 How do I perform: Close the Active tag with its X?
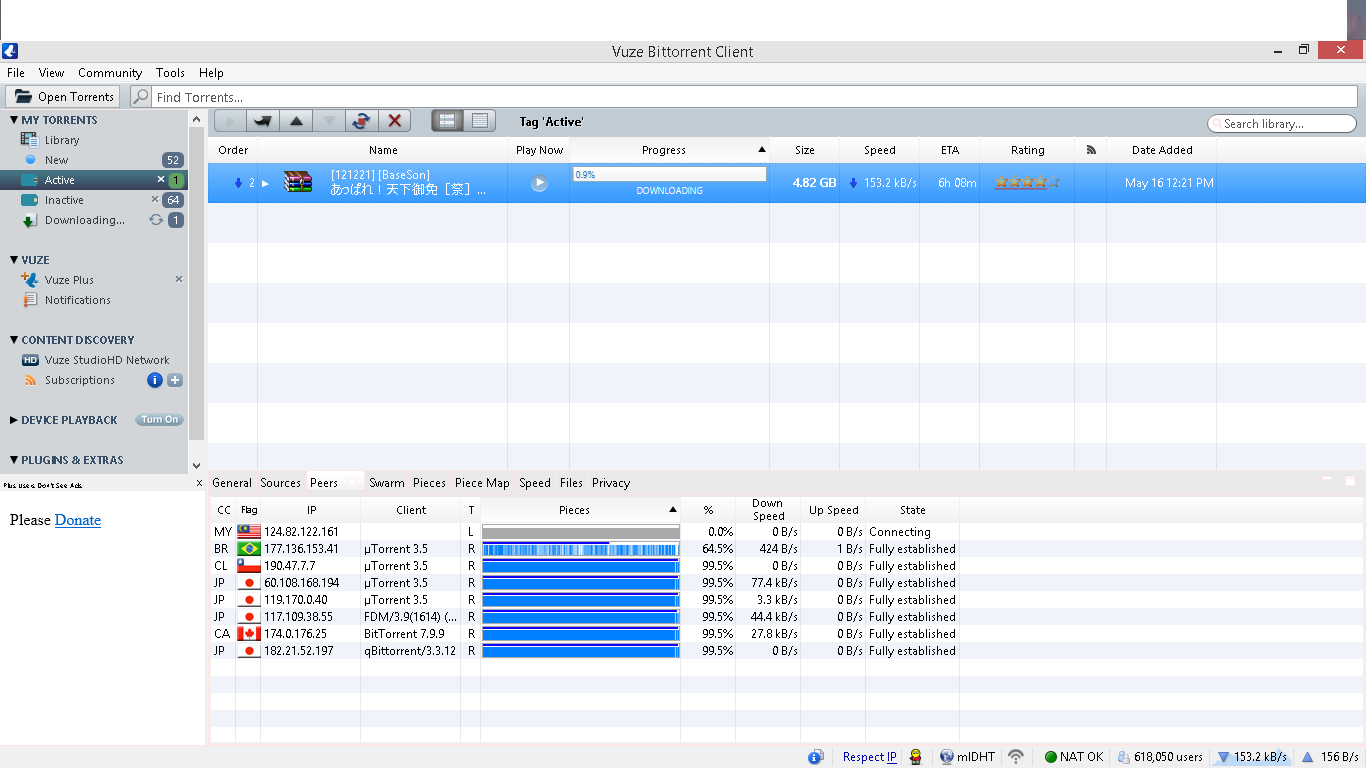coord(160,180)
